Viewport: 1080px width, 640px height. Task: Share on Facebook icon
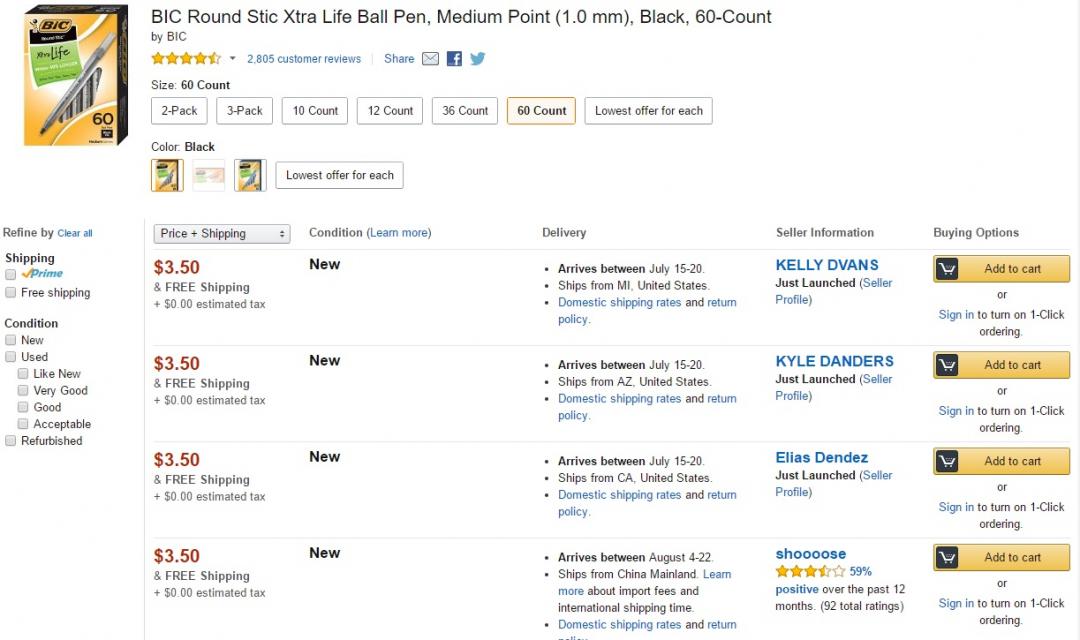point(454,59)
